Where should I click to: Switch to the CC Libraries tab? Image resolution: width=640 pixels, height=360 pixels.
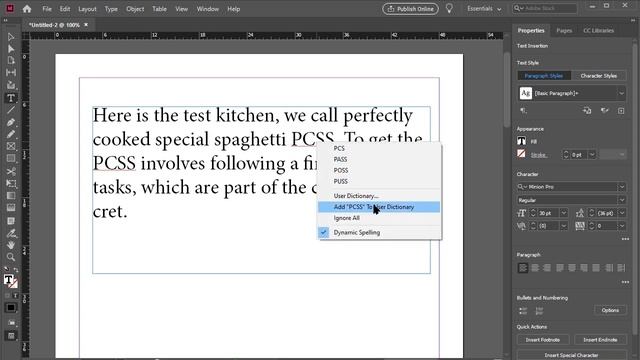pyautogui.click(x=598, y=31)
